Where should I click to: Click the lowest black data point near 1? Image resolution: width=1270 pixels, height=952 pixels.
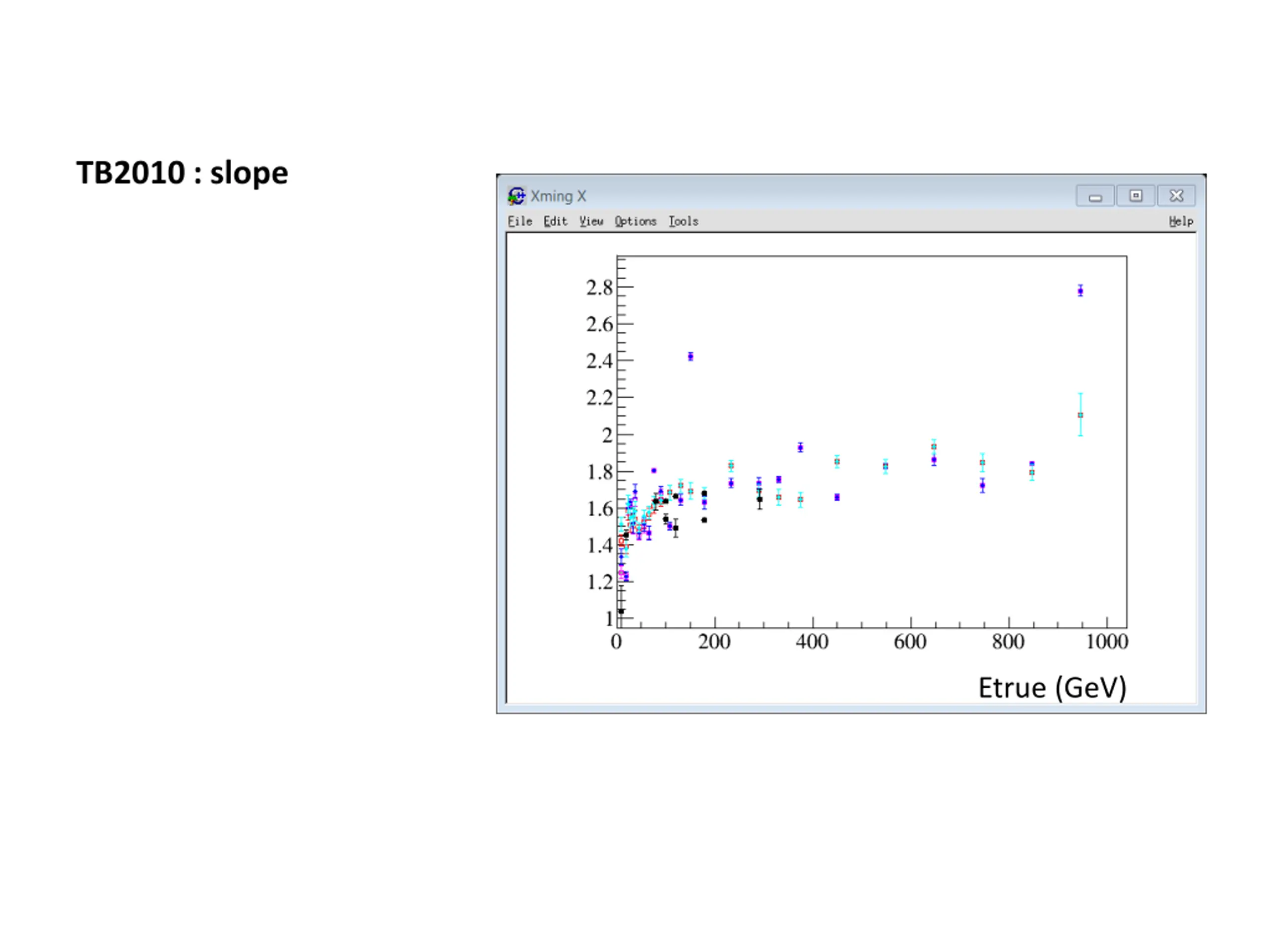tap(621, 611)
